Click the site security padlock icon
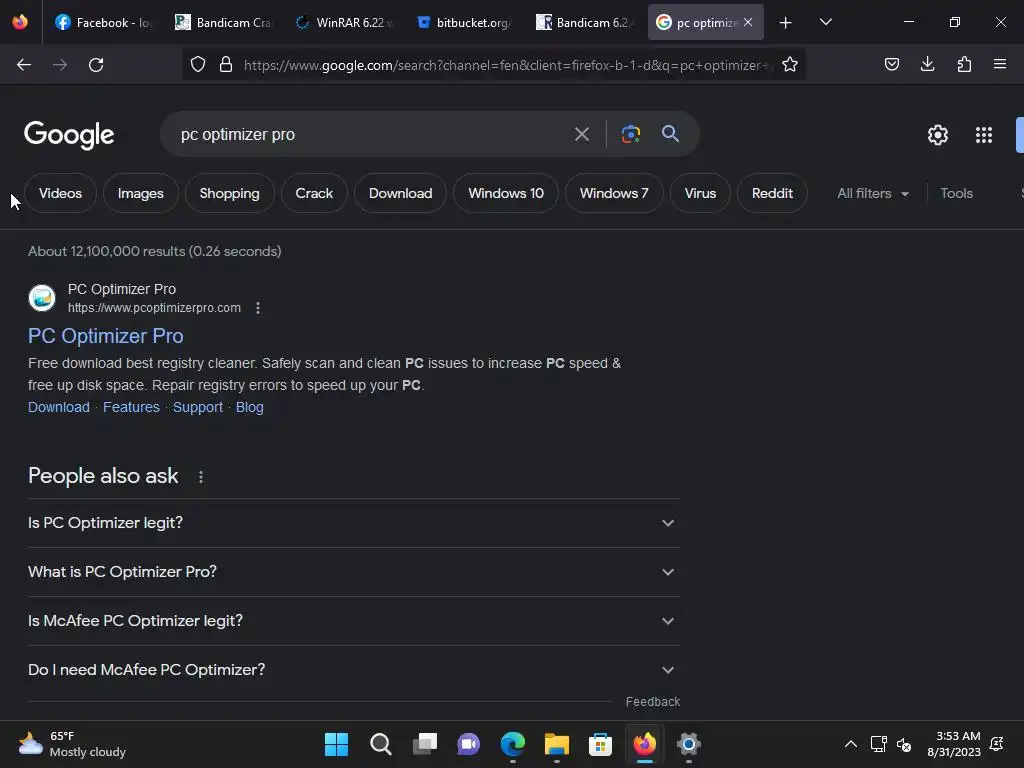1024x768 pixels. tap(226, 65)
